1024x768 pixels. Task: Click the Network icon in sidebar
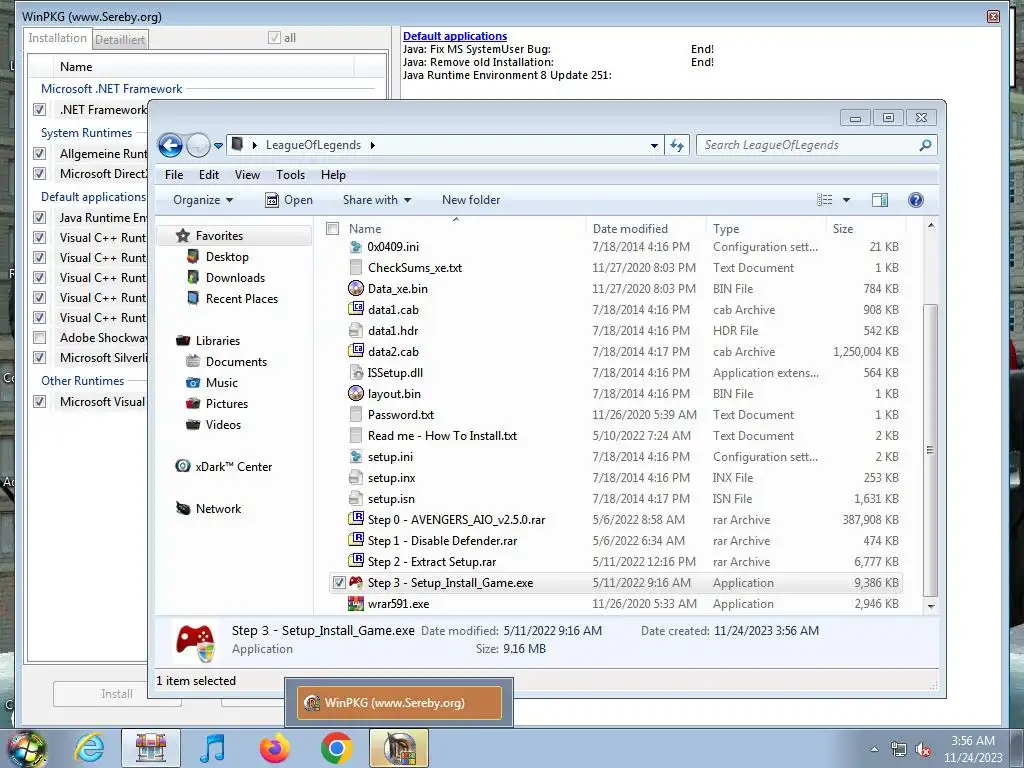coord(183,508)
